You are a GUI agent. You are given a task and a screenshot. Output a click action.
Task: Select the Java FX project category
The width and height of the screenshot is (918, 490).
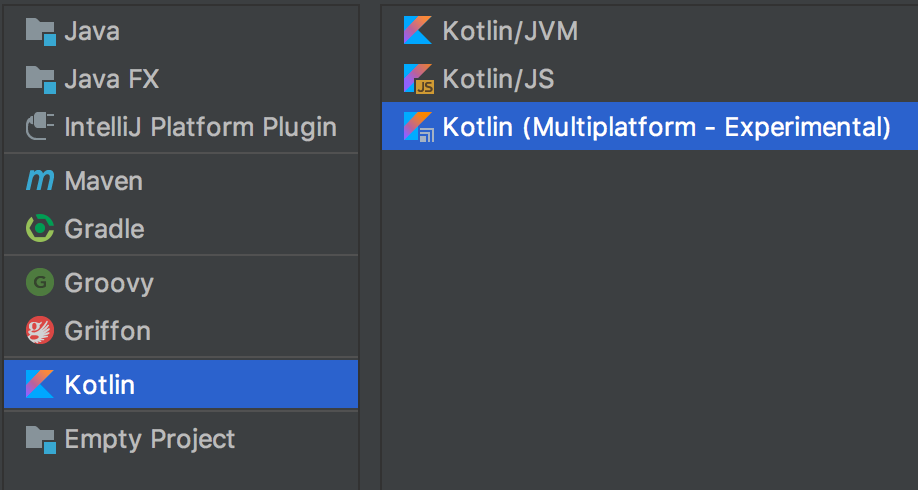click(x=111, y=79)
